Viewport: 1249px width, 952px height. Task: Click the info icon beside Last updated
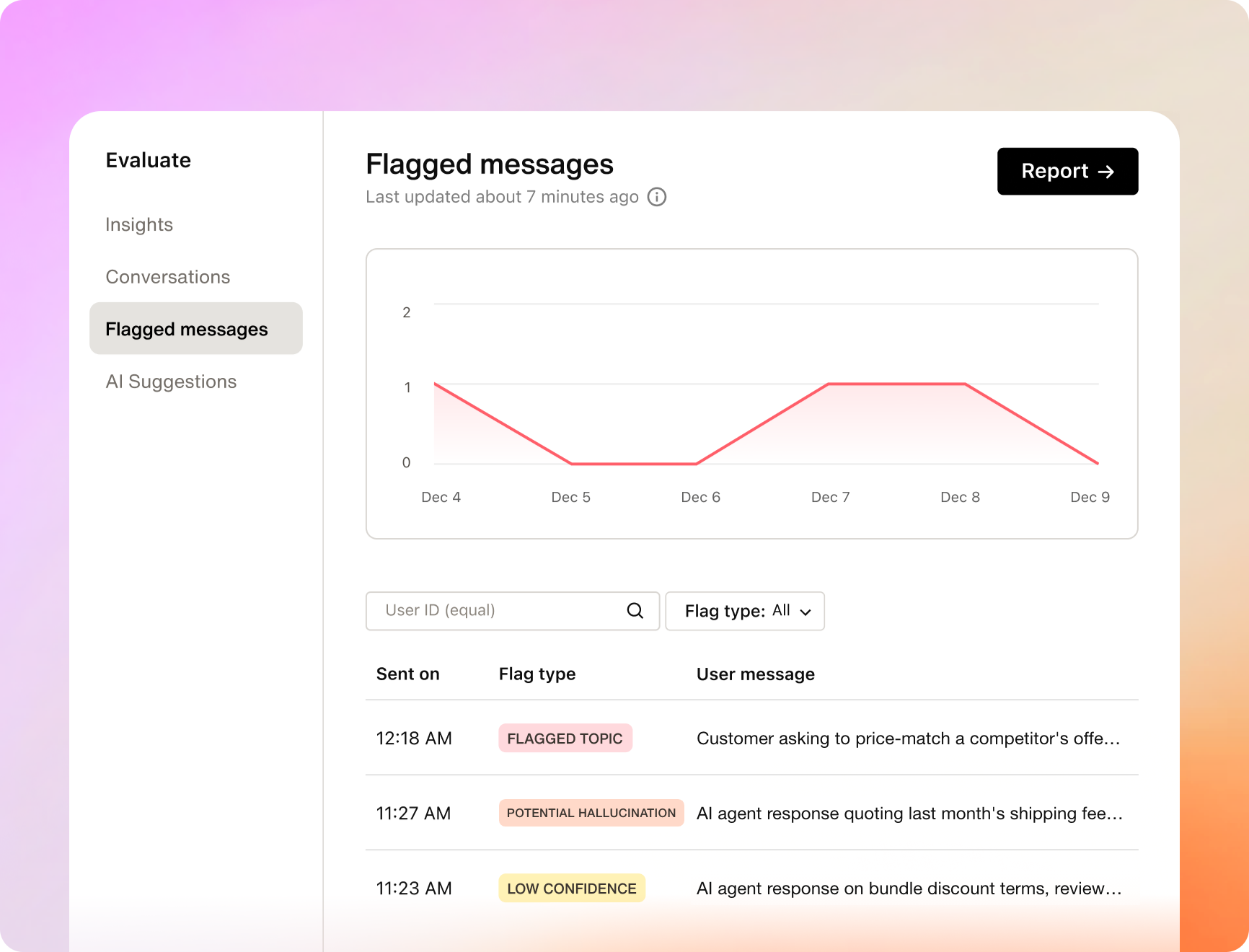click(x=656, y=197)
